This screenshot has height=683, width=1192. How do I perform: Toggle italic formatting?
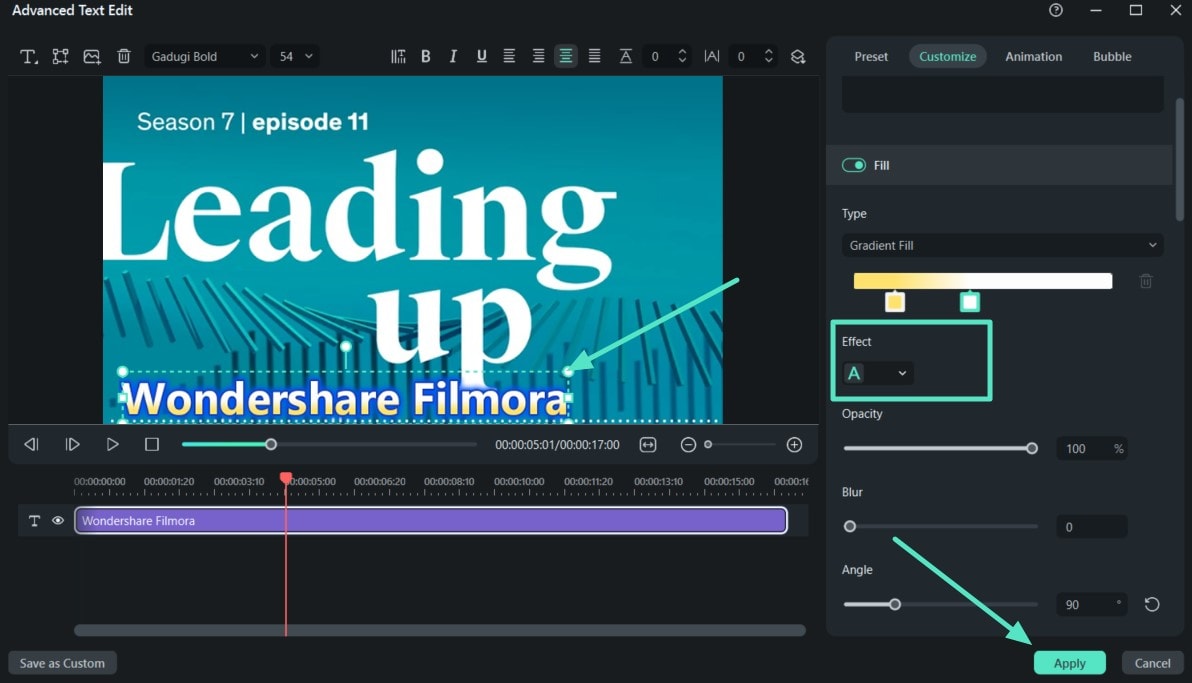click(x=453, y=56)
